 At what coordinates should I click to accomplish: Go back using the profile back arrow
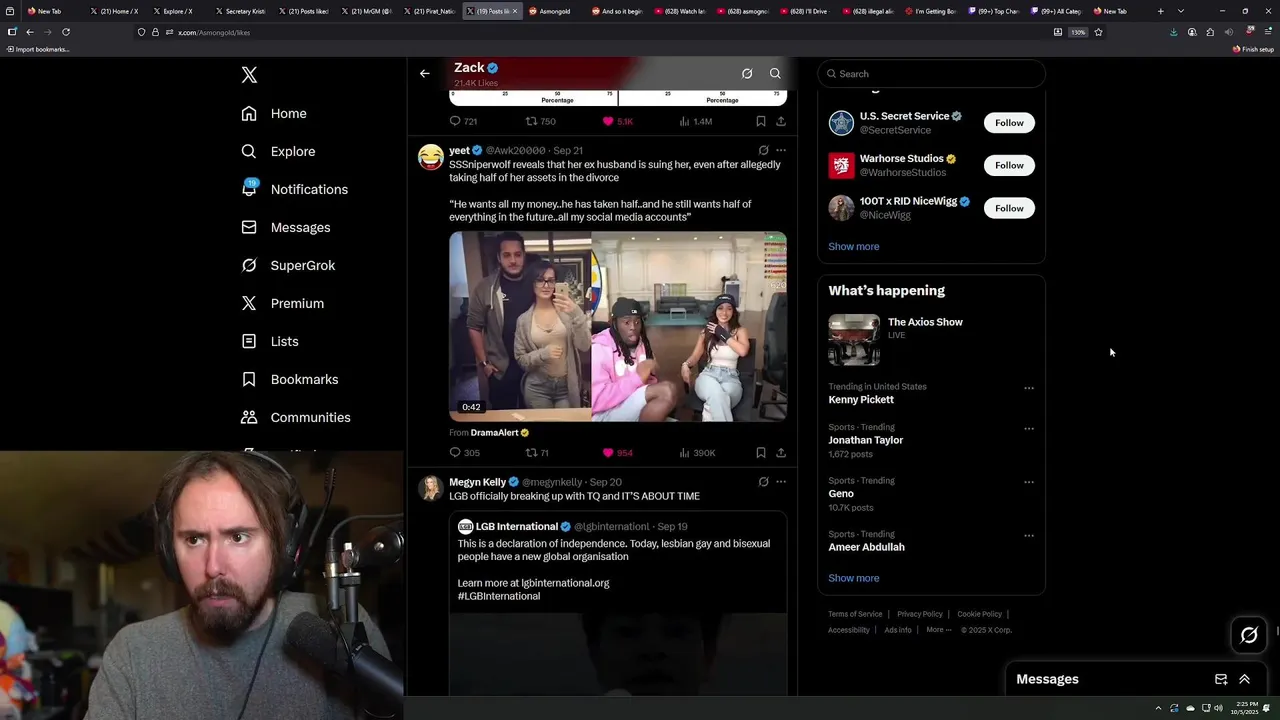pyautogui.click(x=425, y=73)
